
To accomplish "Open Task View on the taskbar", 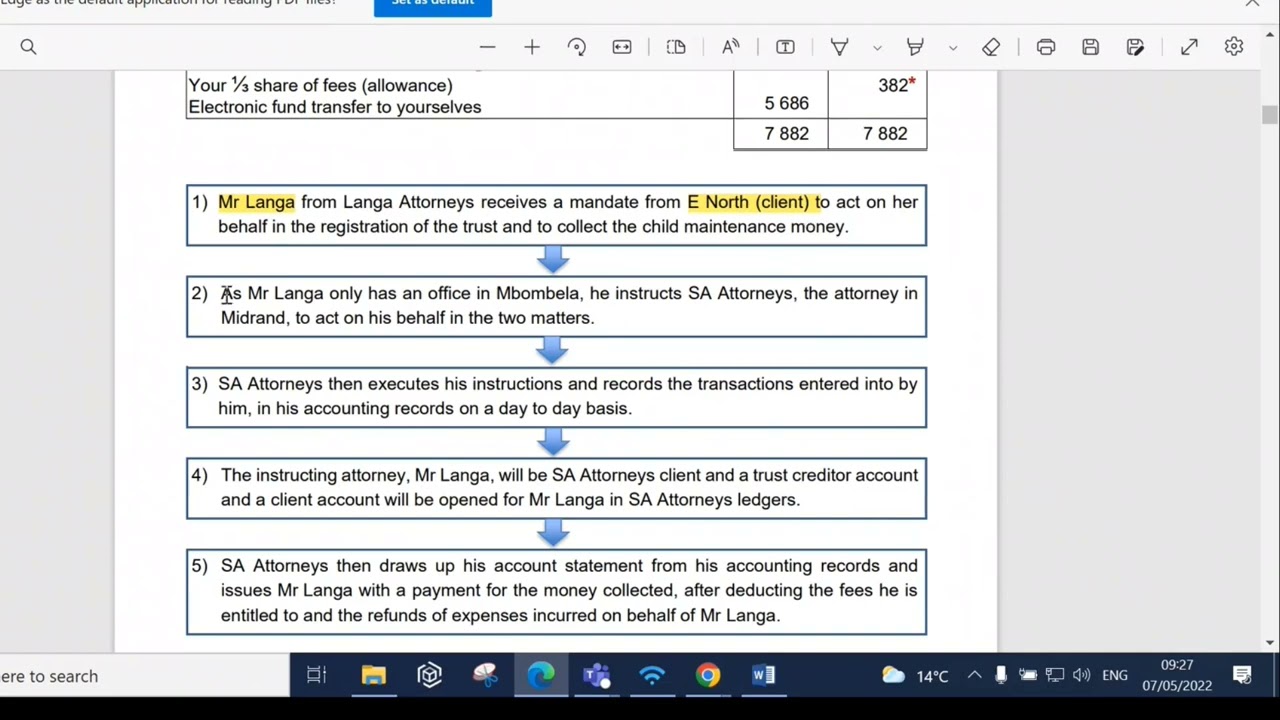I will coord(316,676).
